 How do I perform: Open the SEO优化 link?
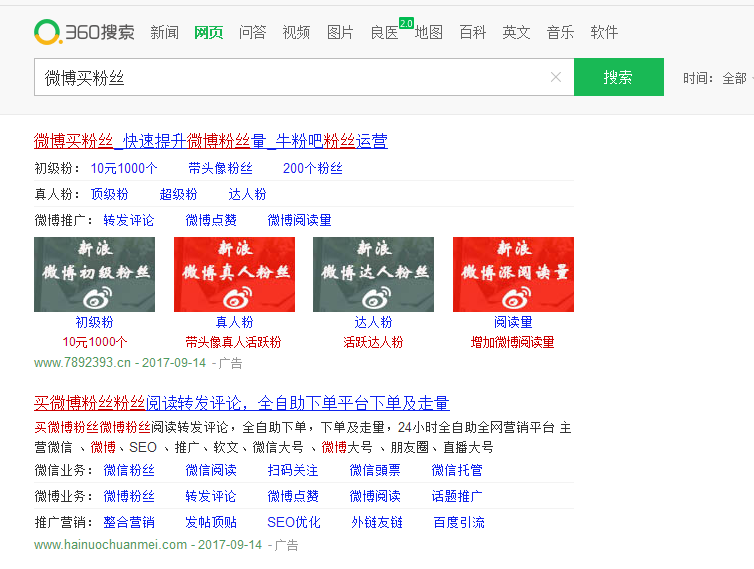tap(294, 522)
